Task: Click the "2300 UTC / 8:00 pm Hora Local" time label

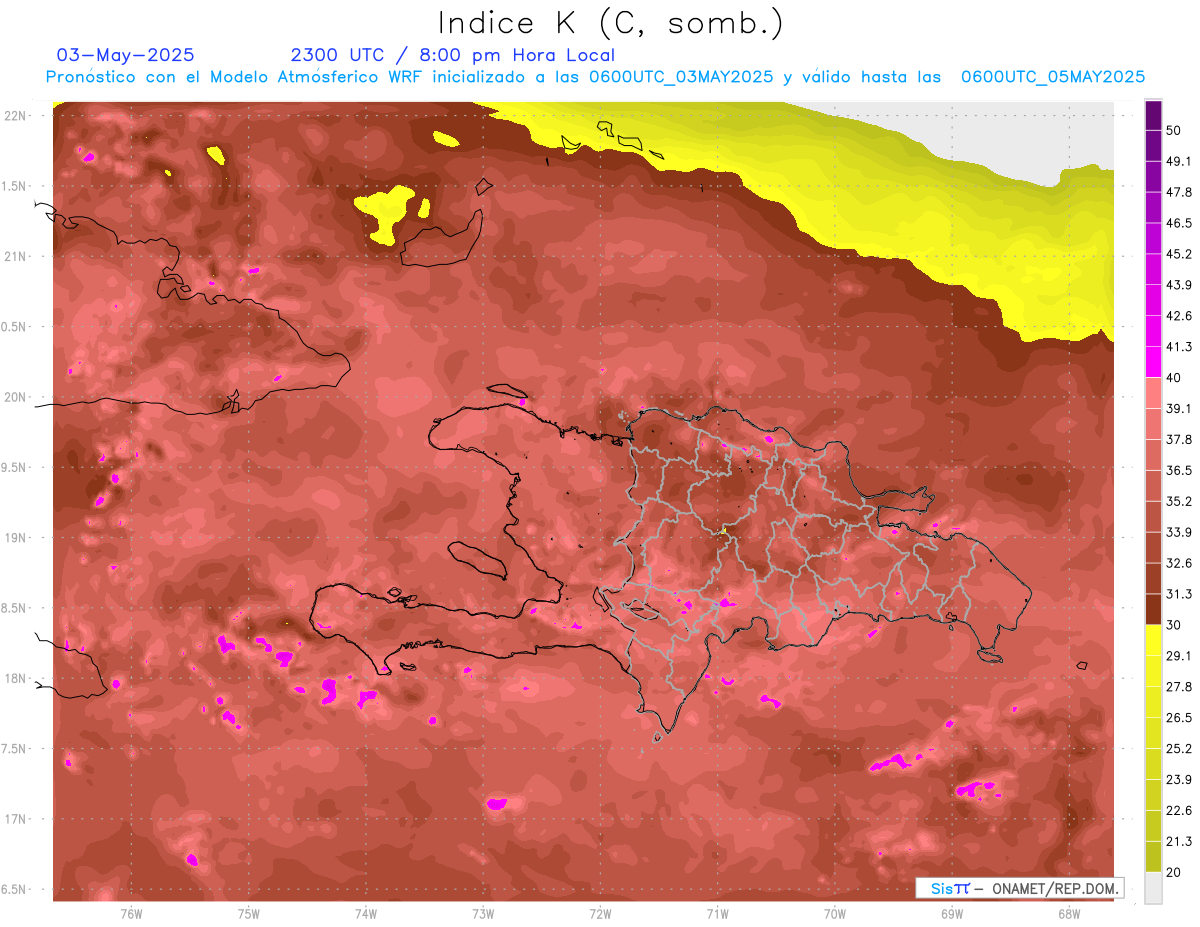Action: pyautogui.click(x=452, y=55)
